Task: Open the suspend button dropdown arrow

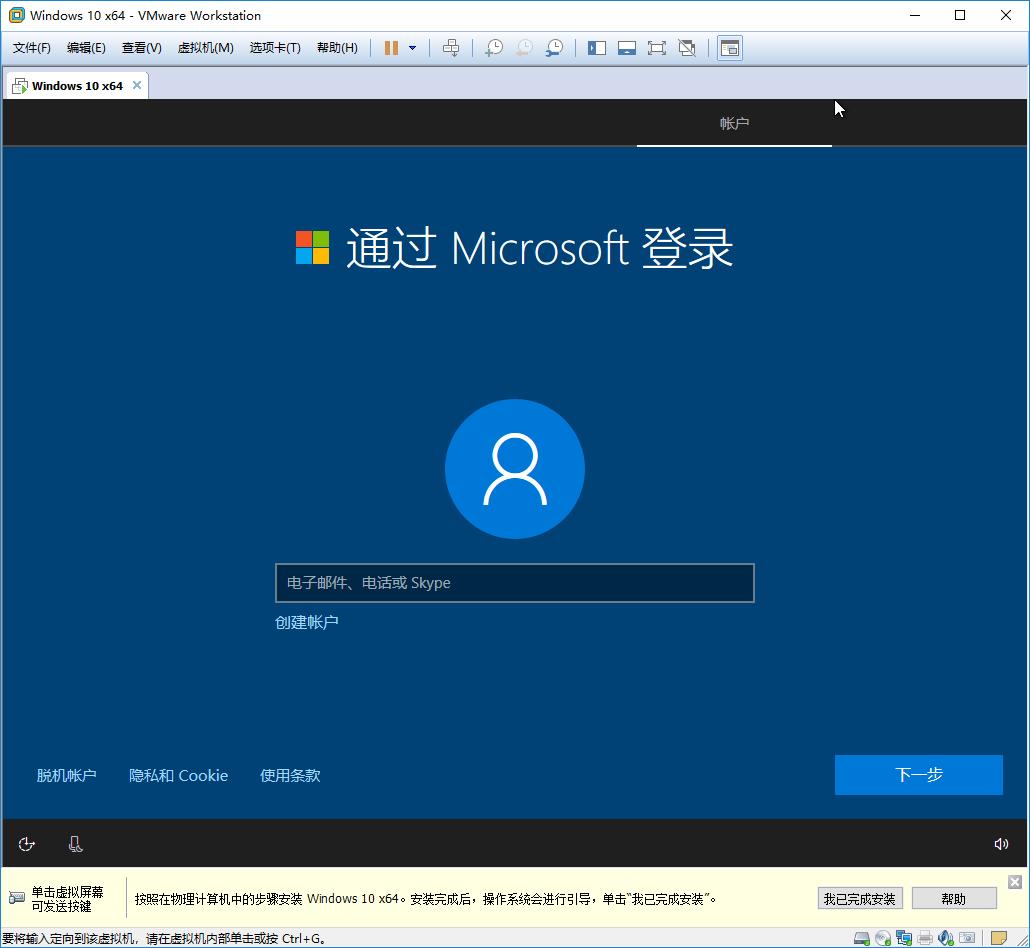Action: tap(413, 47)
